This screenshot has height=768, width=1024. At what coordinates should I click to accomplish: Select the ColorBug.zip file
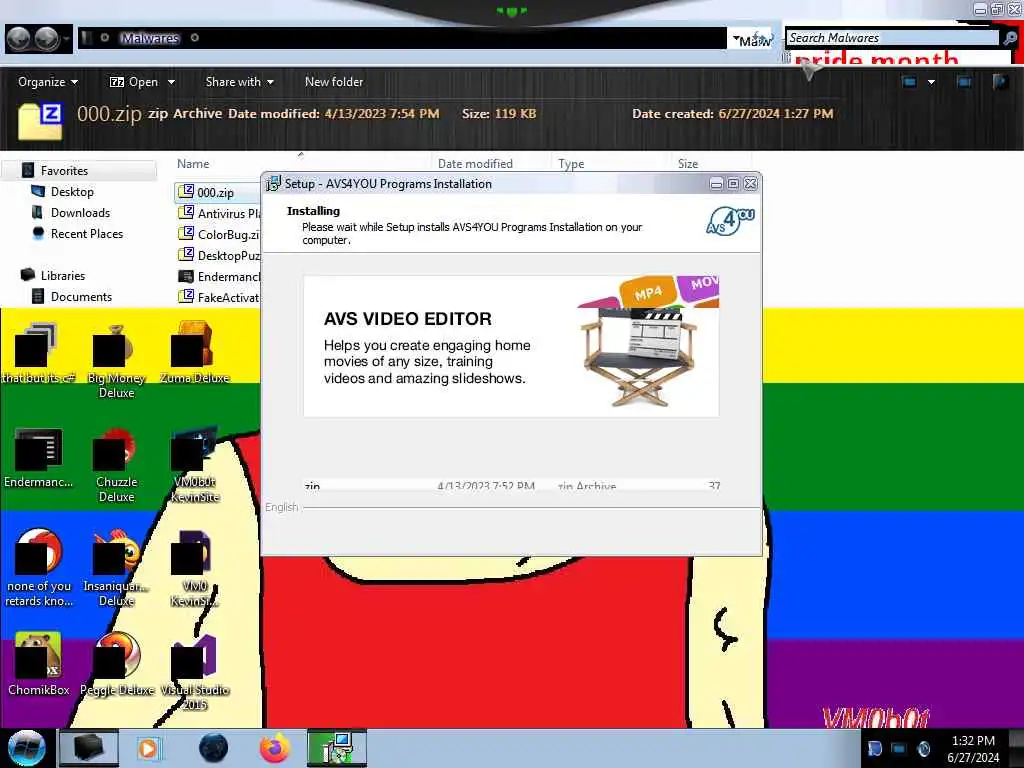pyautogui.click(x=219, y=234)
